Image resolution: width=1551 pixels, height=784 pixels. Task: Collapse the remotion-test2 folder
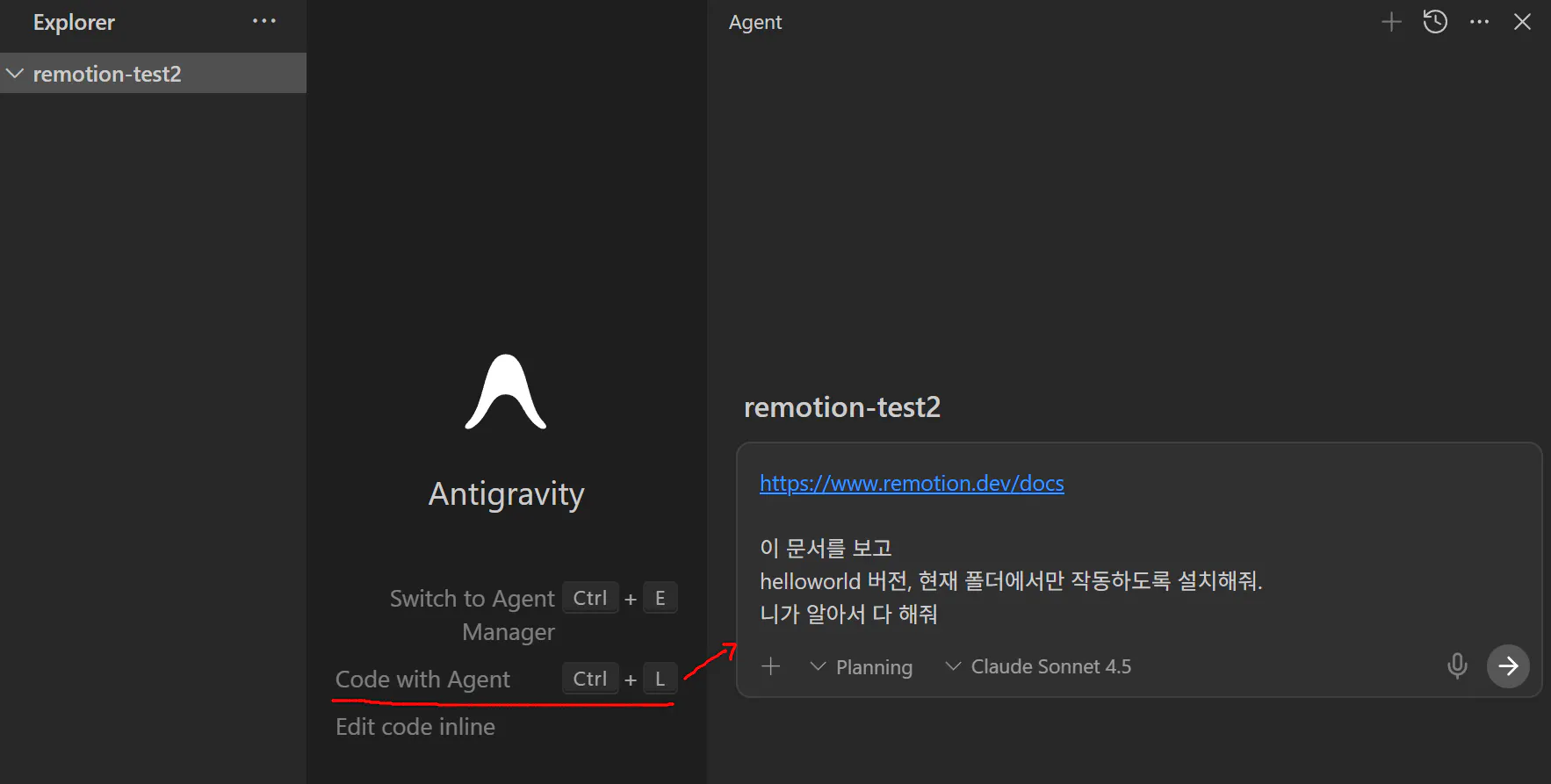tap(14, 74)
